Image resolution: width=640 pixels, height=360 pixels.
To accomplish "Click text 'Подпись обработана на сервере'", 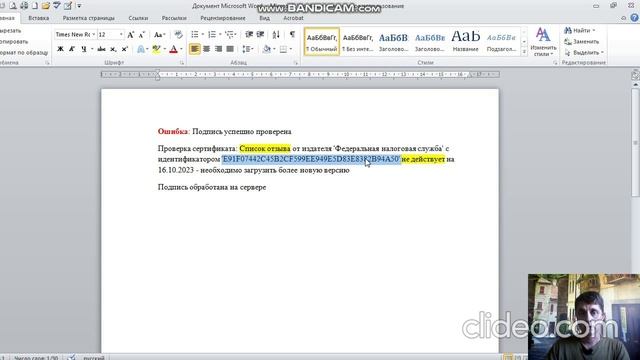I will point(212,187).
